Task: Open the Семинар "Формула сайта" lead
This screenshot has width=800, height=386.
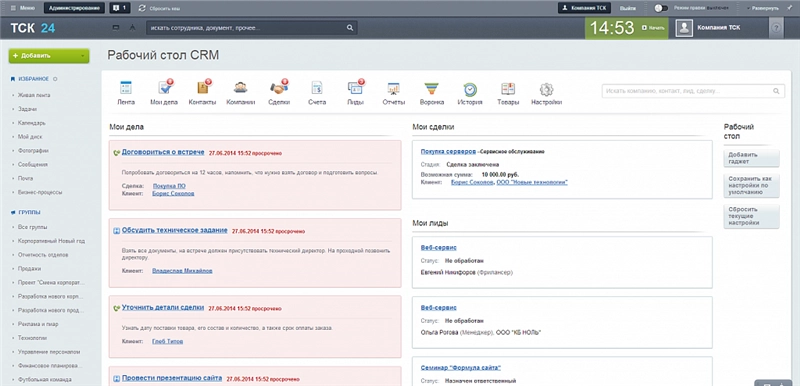Action: click(461, 367)
